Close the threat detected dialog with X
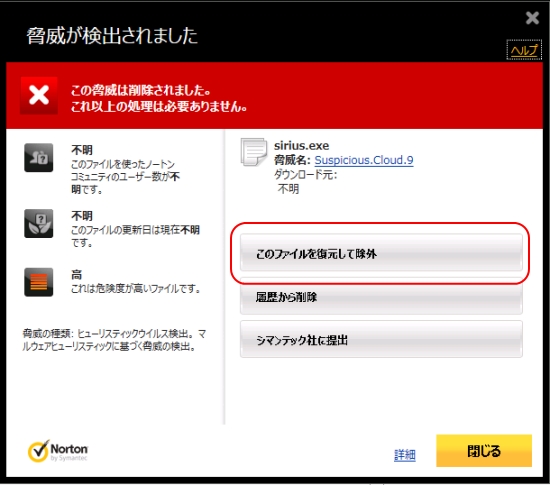The image size is (550, 485). [x=532, y=18]
